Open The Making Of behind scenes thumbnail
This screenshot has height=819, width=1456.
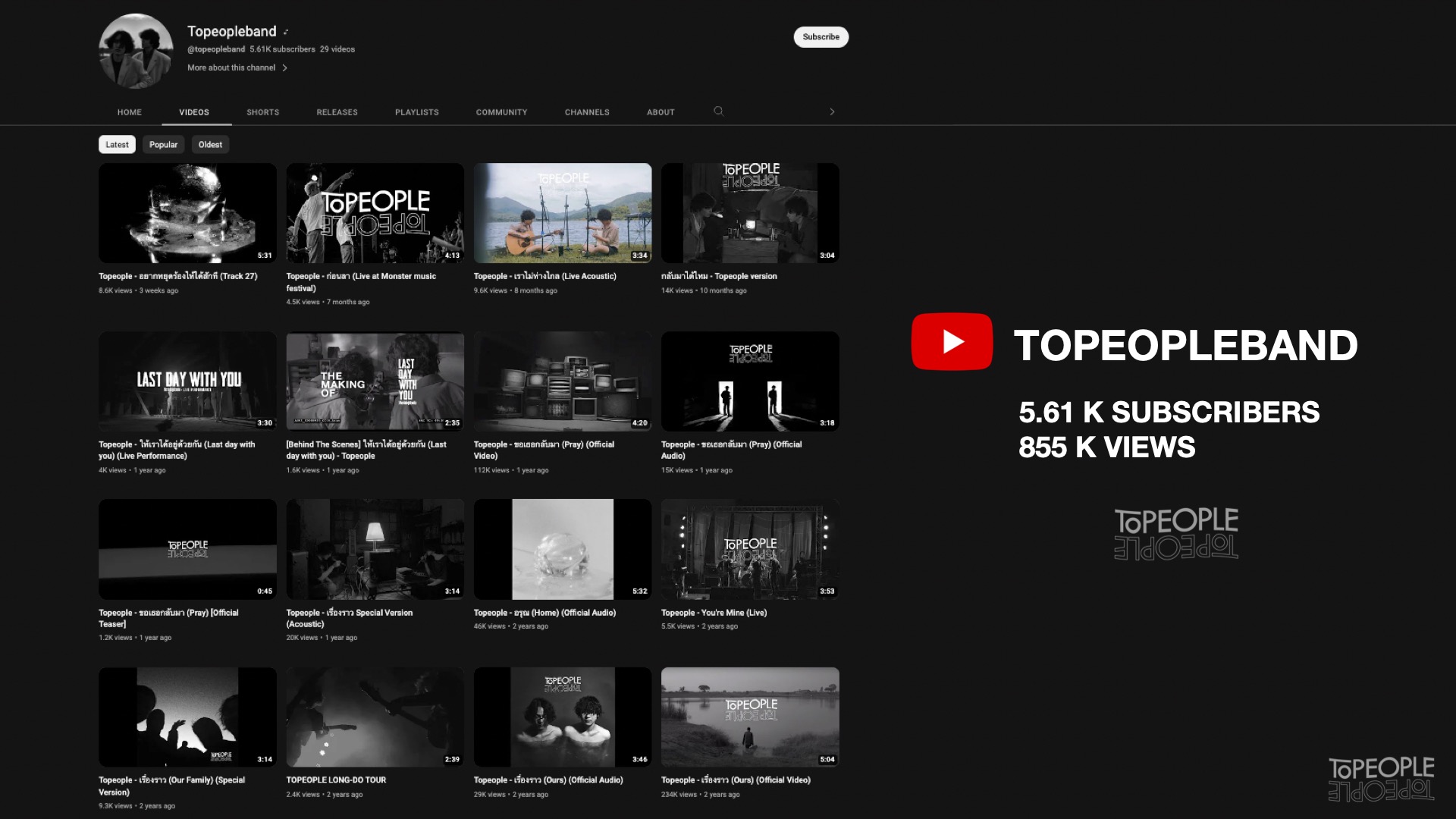[x=375, y=381]
